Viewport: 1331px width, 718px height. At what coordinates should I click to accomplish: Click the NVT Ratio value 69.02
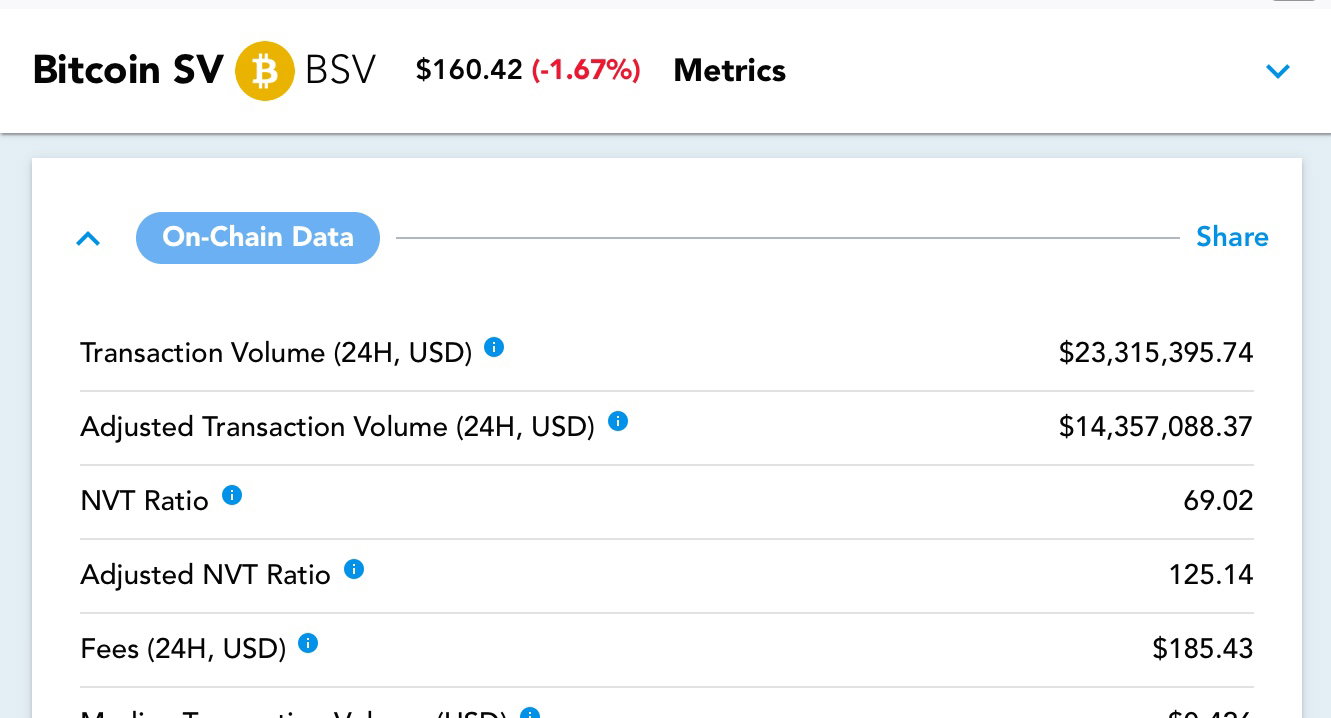1218,500
